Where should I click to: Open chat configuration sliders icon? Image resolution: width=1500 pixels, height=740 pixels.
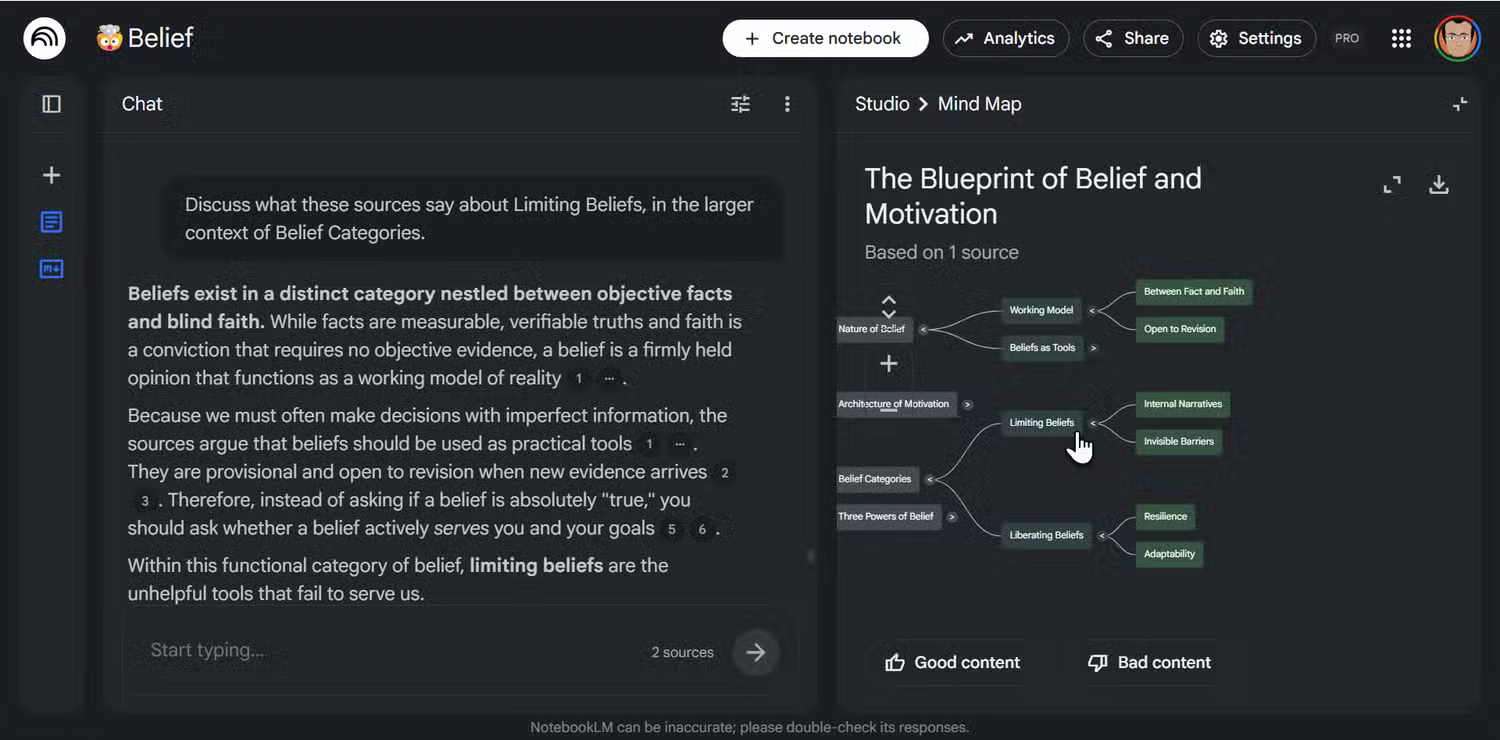pyautogui.click(x=740, y=104)
